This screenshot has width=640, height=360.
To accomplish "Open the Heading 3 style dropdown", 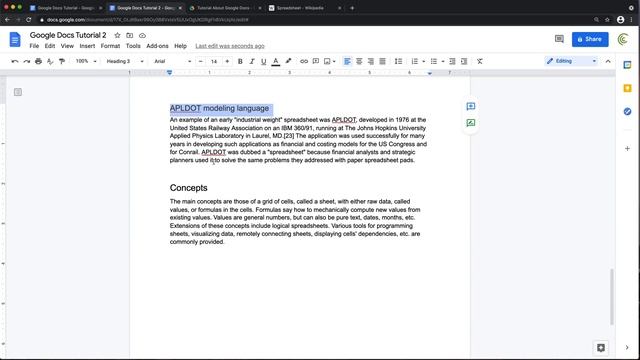I will point(124,61).
